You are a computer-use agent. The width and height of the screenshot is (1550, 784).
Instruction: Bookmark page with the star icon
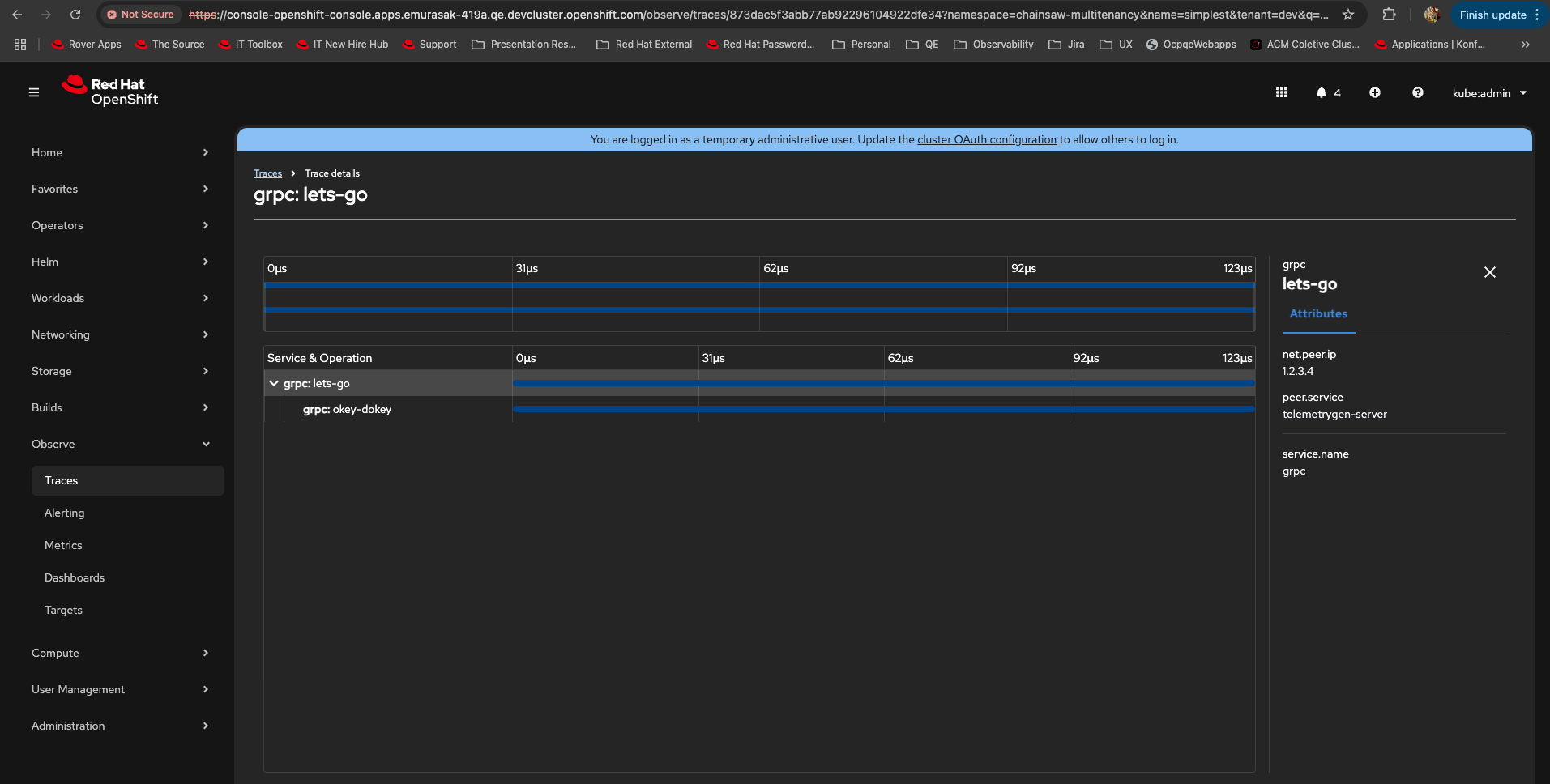(1348, 15)
